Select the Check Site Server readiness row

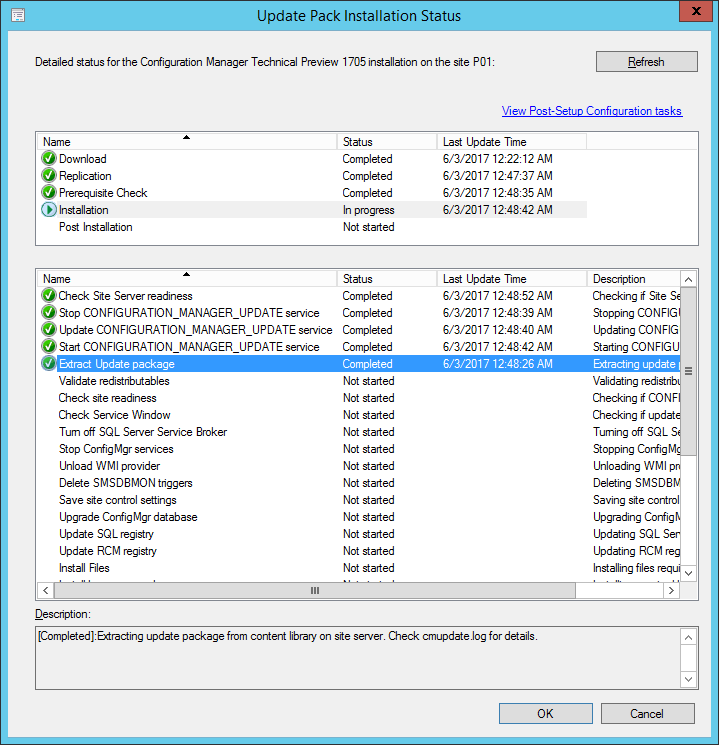coord(359,296)
